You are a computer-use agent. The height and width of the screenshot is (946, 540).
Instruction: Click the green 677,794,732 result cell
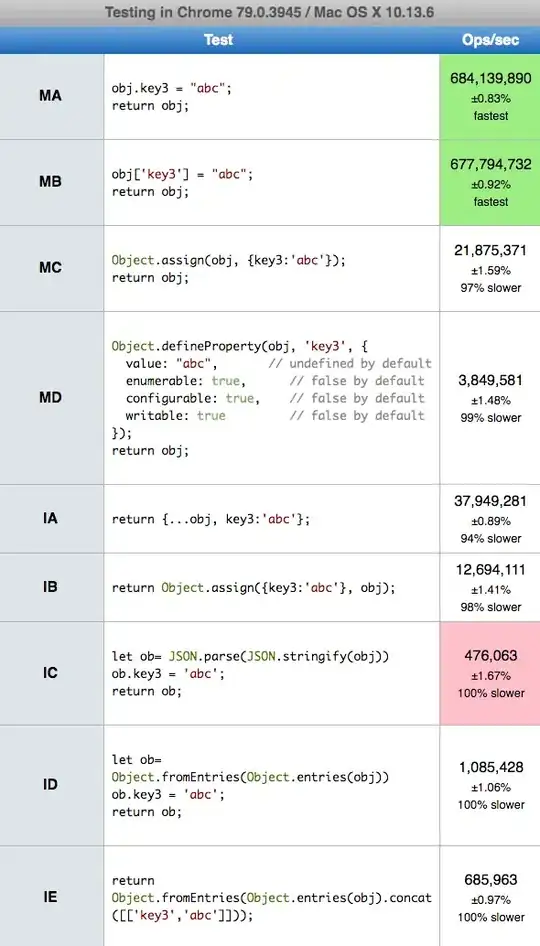pyautogui.click(x=490, y=182)
